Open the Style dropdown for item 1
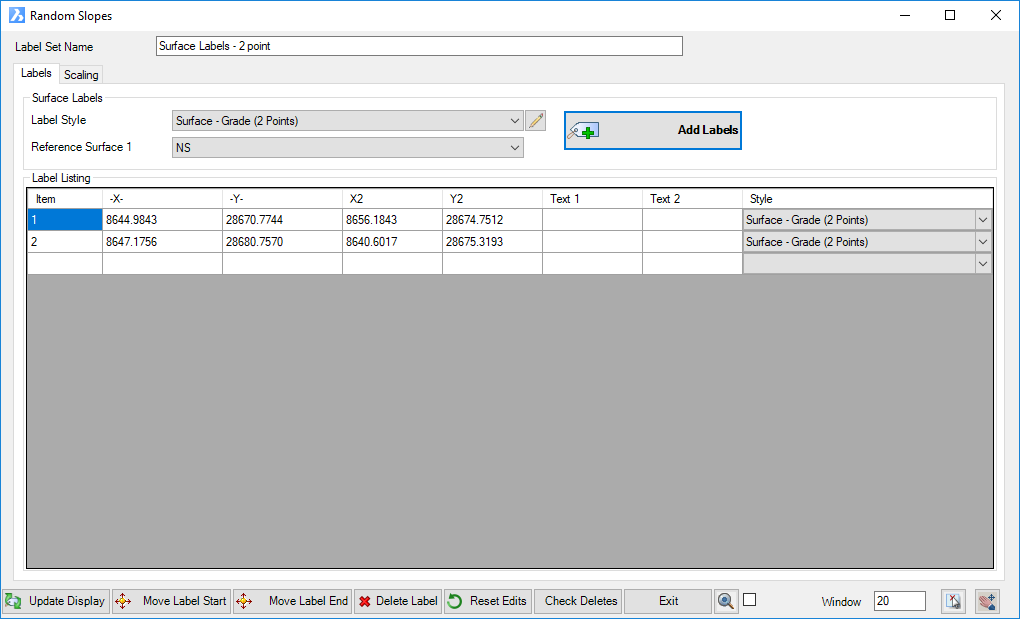 tap(982, 220)
